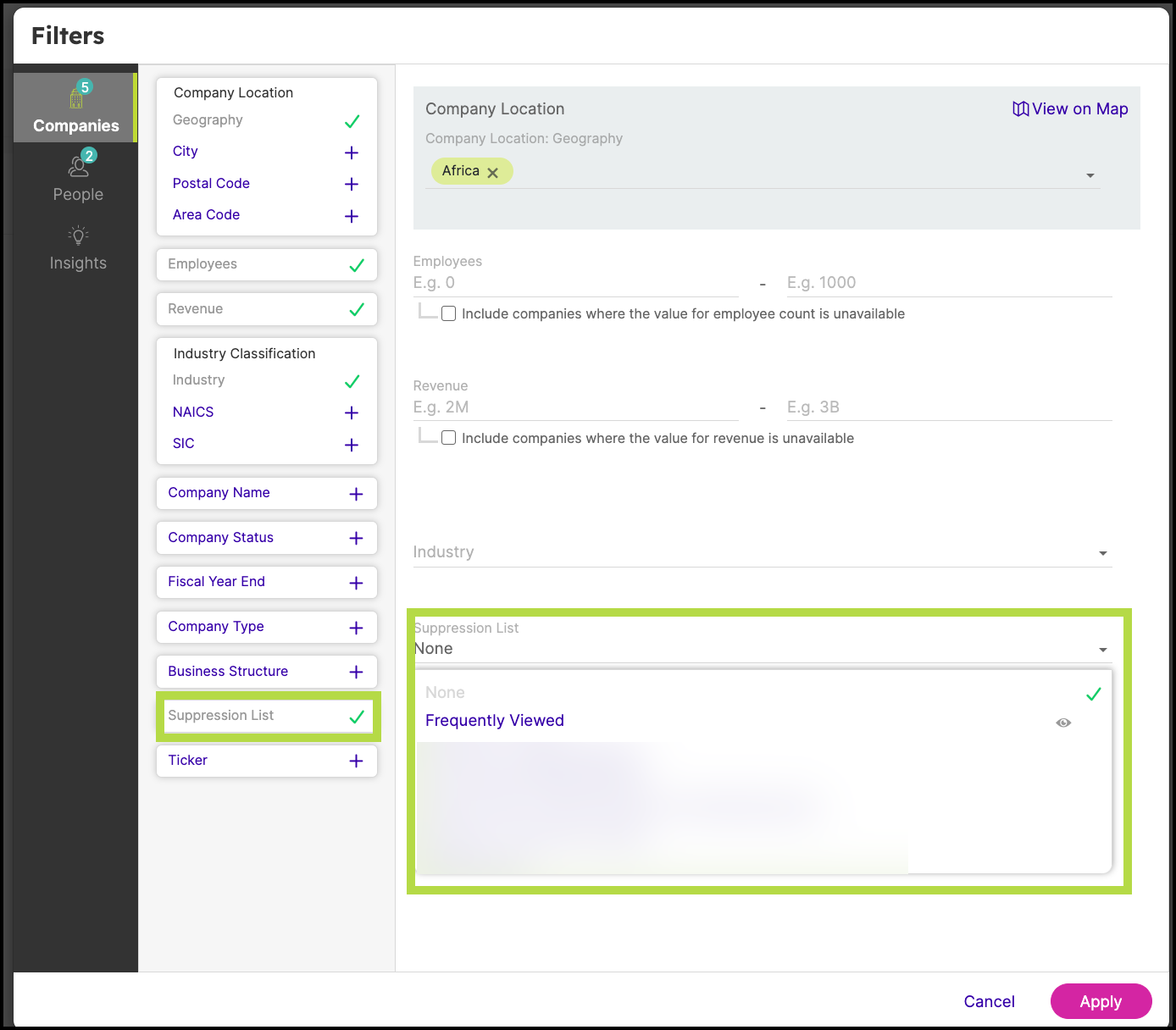Add the Area Code filter plus icon
1176x1030 pixels.
click(352, 216)
